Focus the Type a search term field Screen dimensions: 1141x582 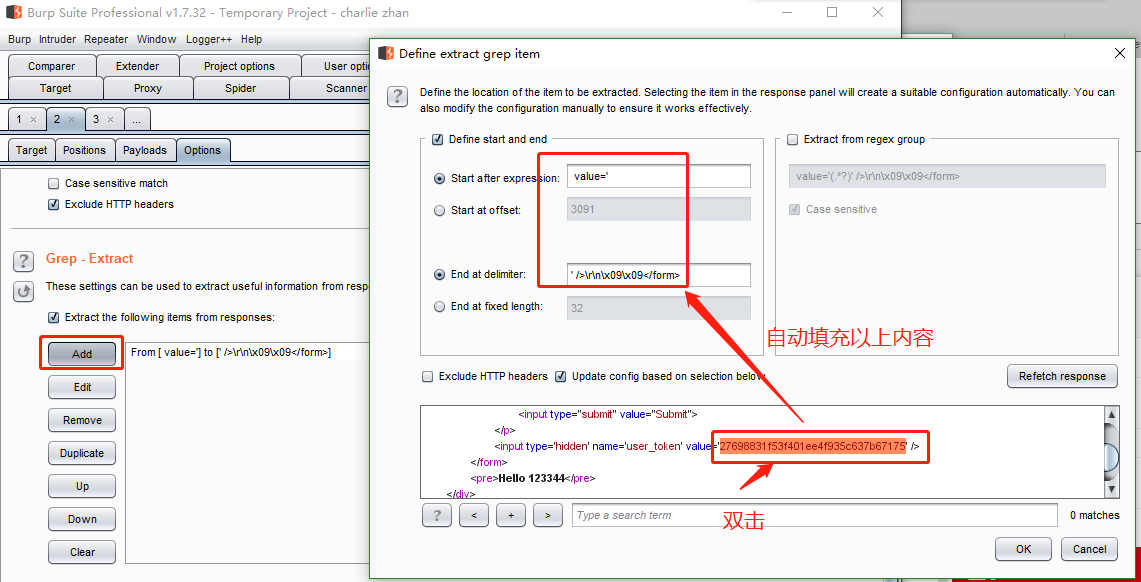814,515
